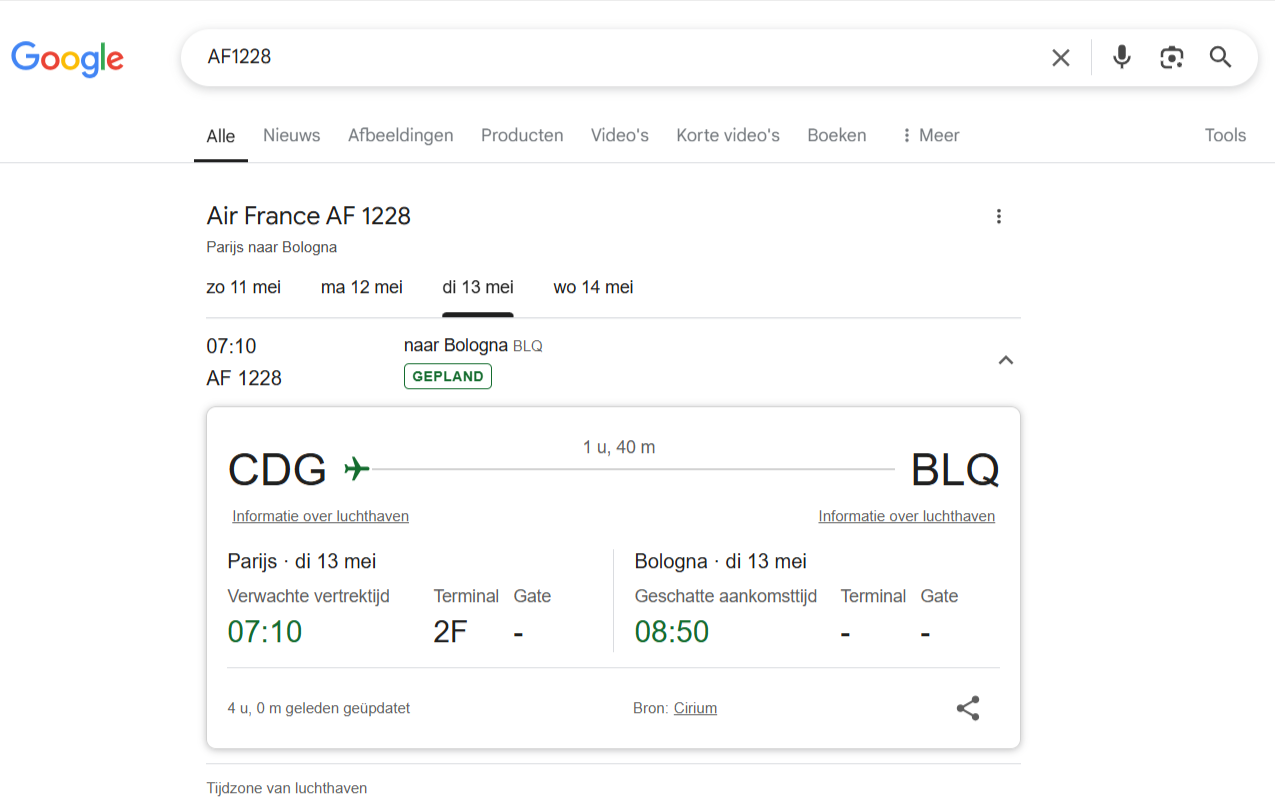
Task: Open the airport information link under CDG
Action: click(x=321, y=516)
